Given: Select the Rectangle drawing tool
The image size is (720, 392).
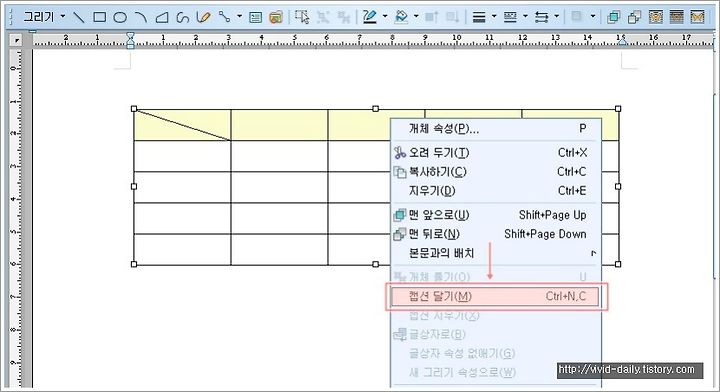Looking at the screenshot, I should pyautogui.click(x=100, y=17).
